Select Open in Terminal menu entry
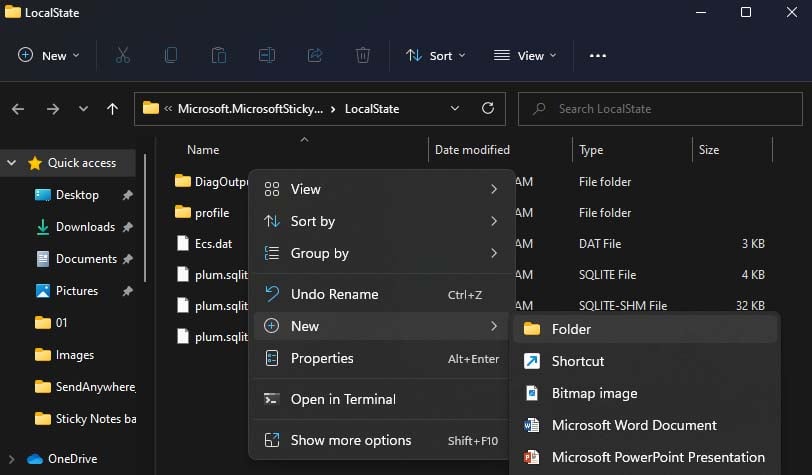Viewport: 812px width, 475px height. pos(343,399)
